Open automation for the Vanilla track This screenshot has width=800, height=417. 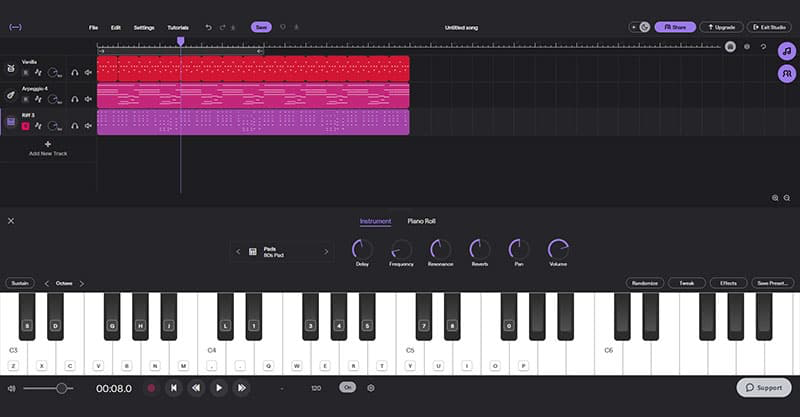38,72
